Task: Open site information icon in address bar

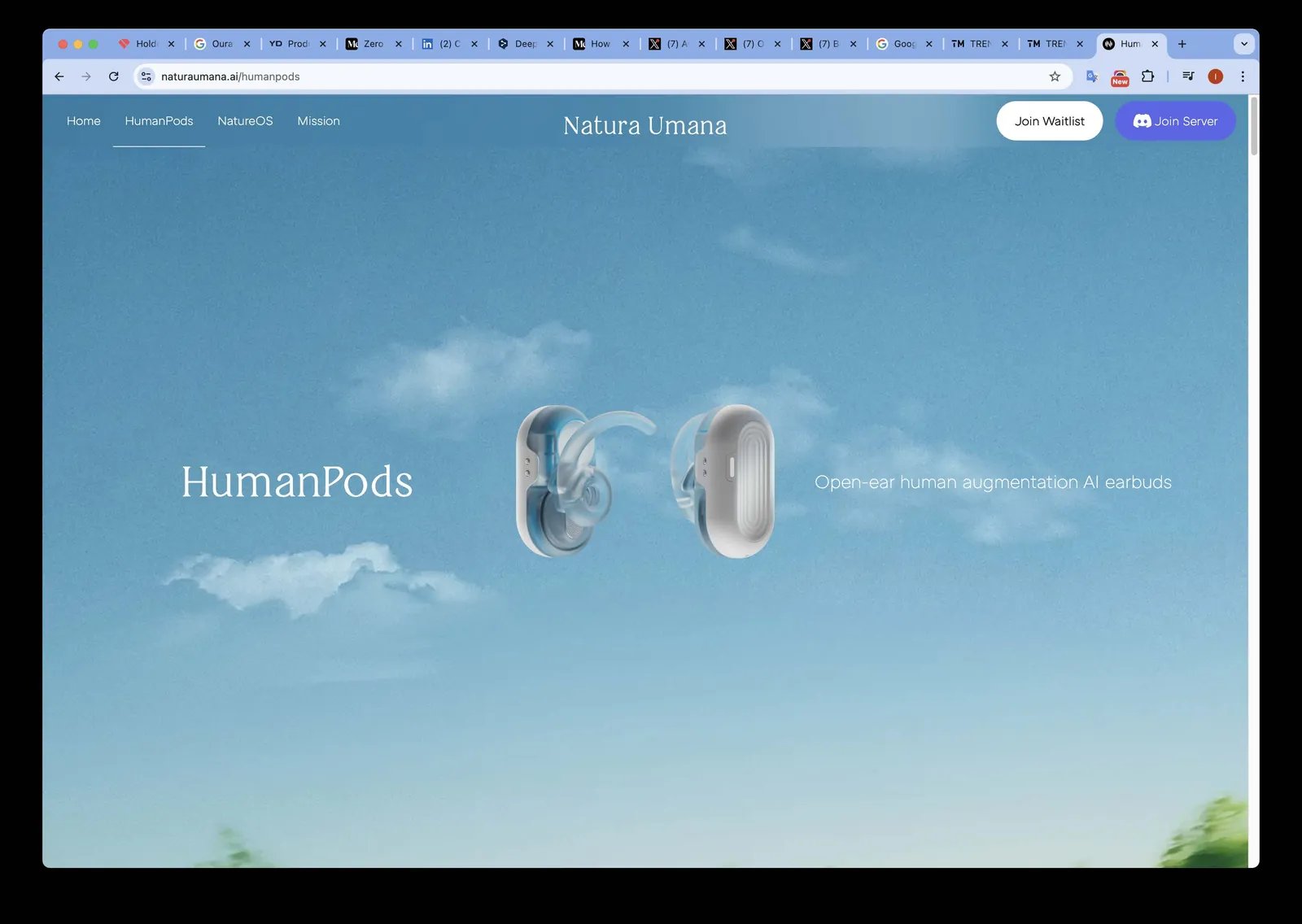Action: click(146, 76)
